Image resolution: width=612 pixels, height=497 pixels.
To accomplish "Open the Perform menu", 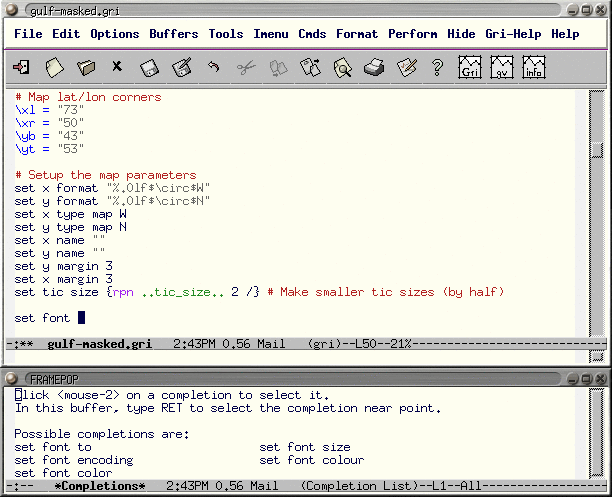I will [413, 34].
